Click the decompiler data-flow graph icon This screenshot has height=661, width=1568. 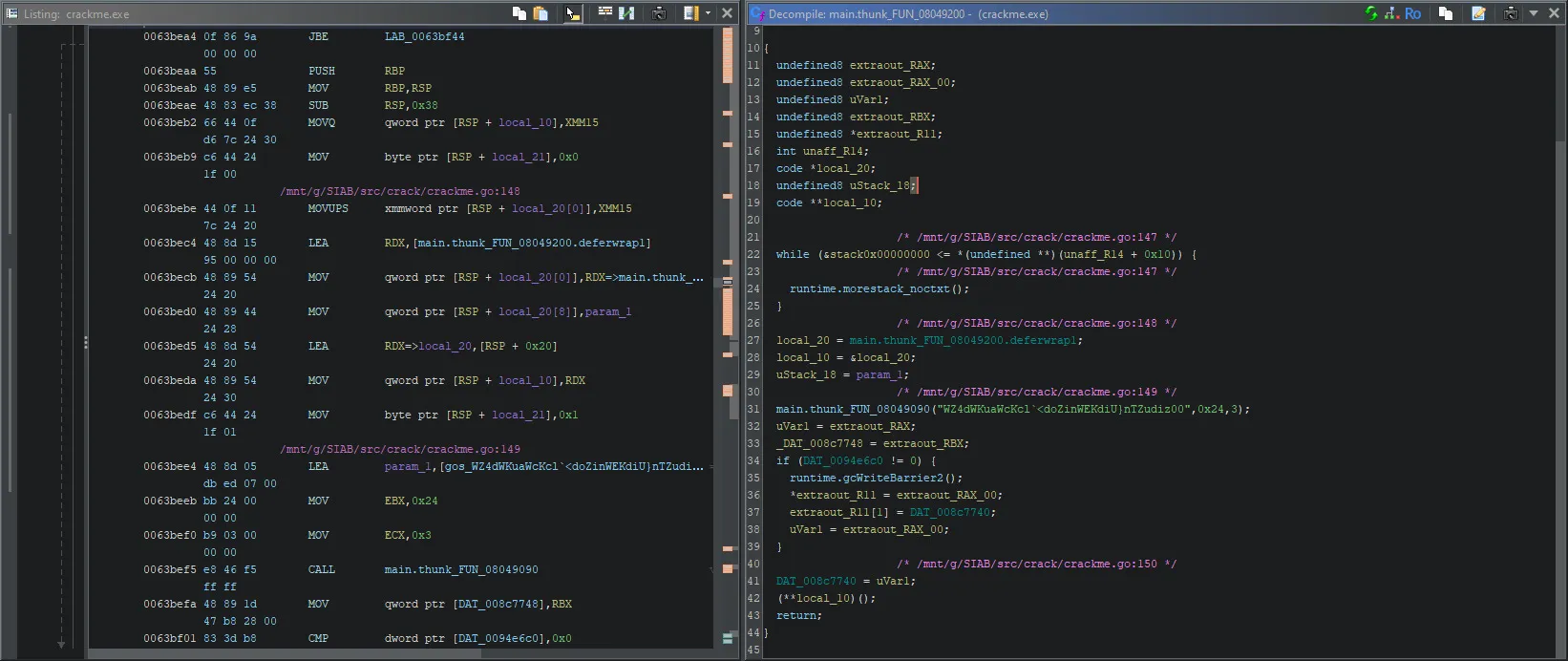[x=1391, y=13]
